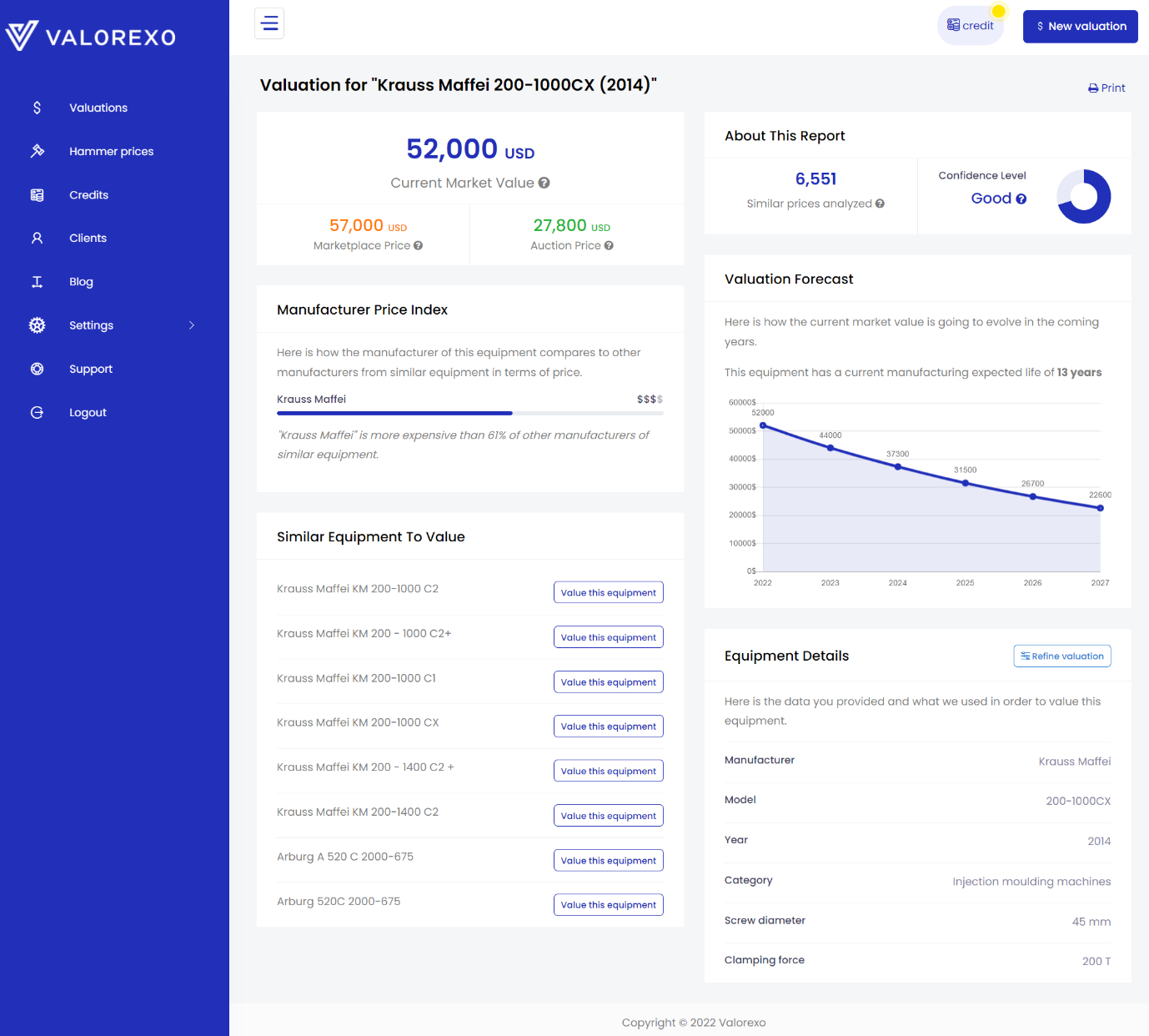
Task: Click the Copyright 2022 Valorexo footer text
Action: coord(694,1023)
